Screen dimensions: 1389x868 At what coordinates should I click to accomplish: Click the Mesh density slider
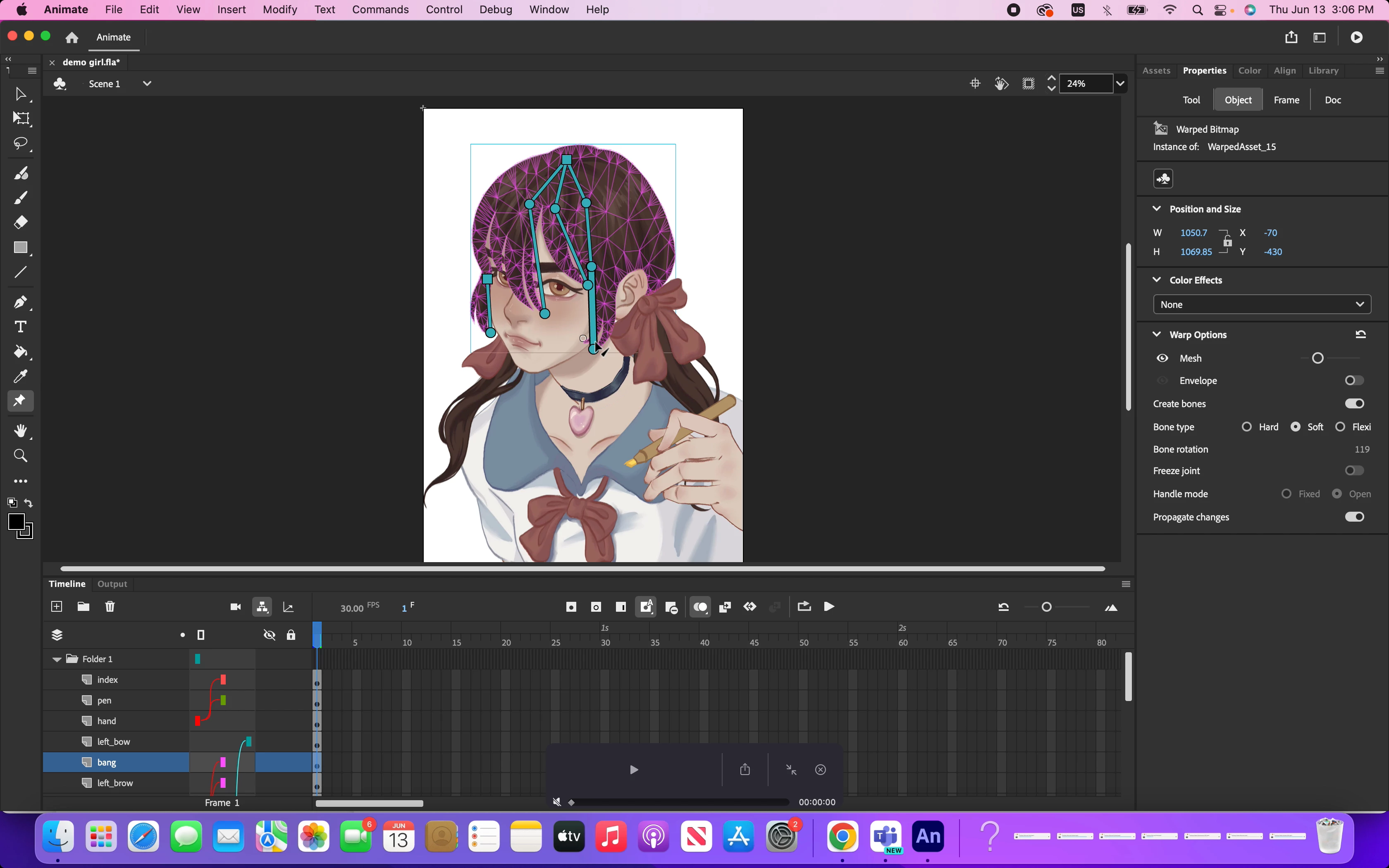1318,358
